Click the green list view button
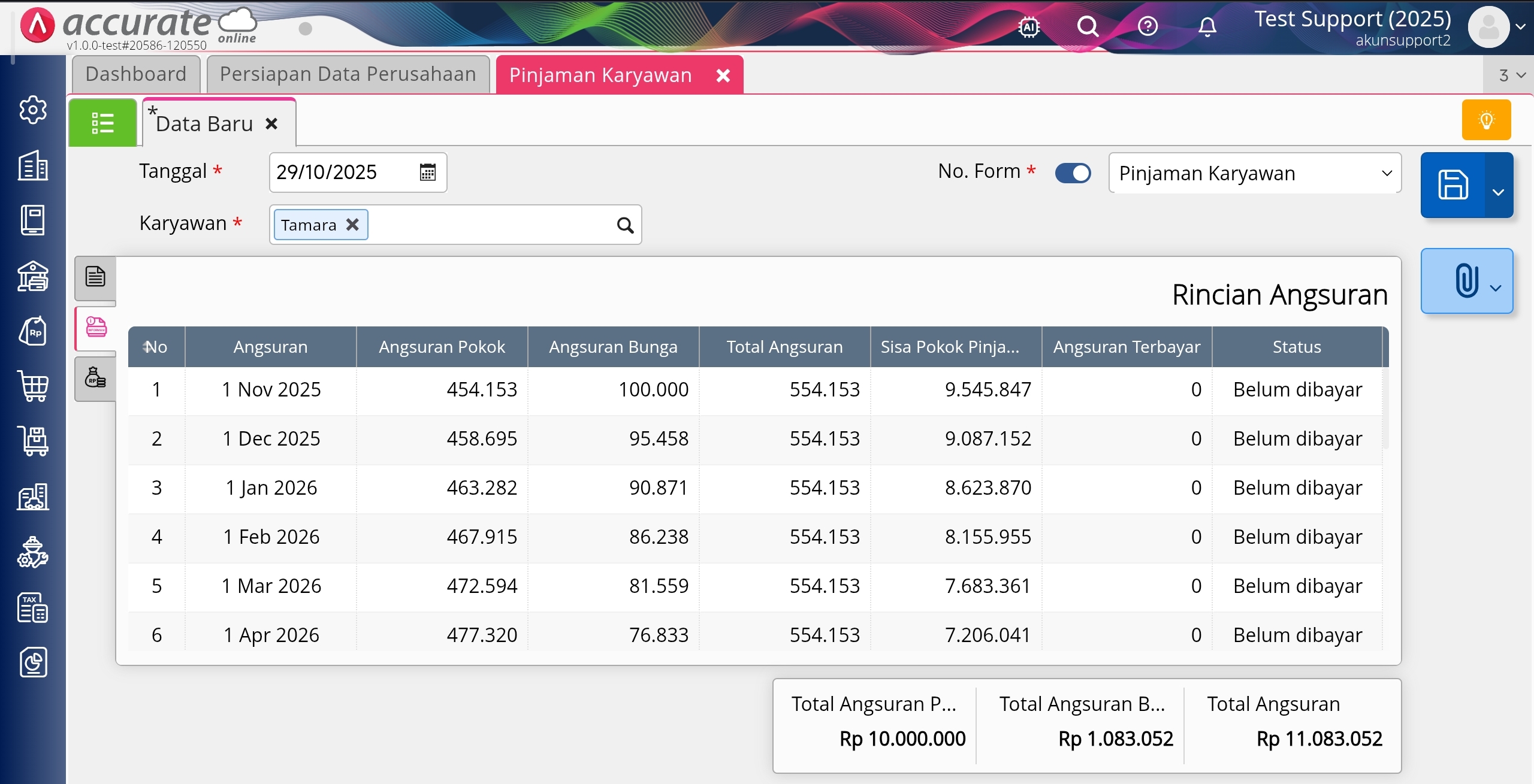Image resolution: width=1534 pixels, height=784 pixels. pyautogui.click(x=102, y=123)
